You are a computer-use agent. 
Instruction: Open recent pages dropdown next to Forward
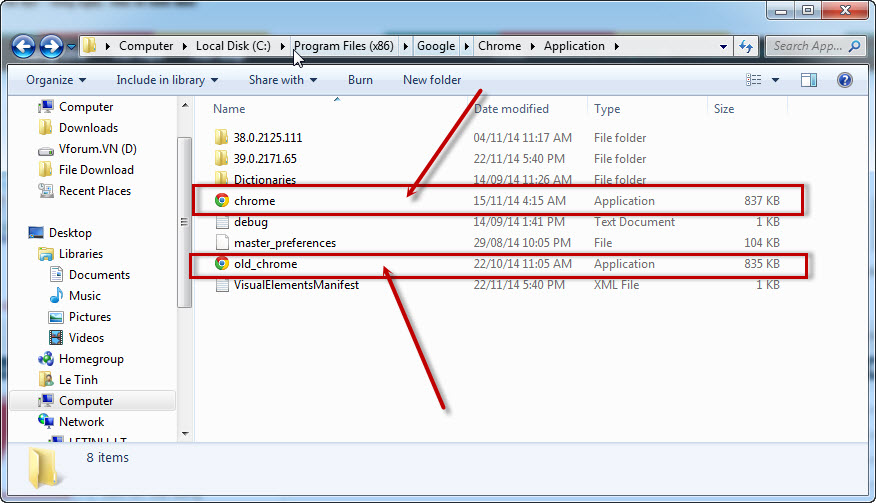point(71,47)
